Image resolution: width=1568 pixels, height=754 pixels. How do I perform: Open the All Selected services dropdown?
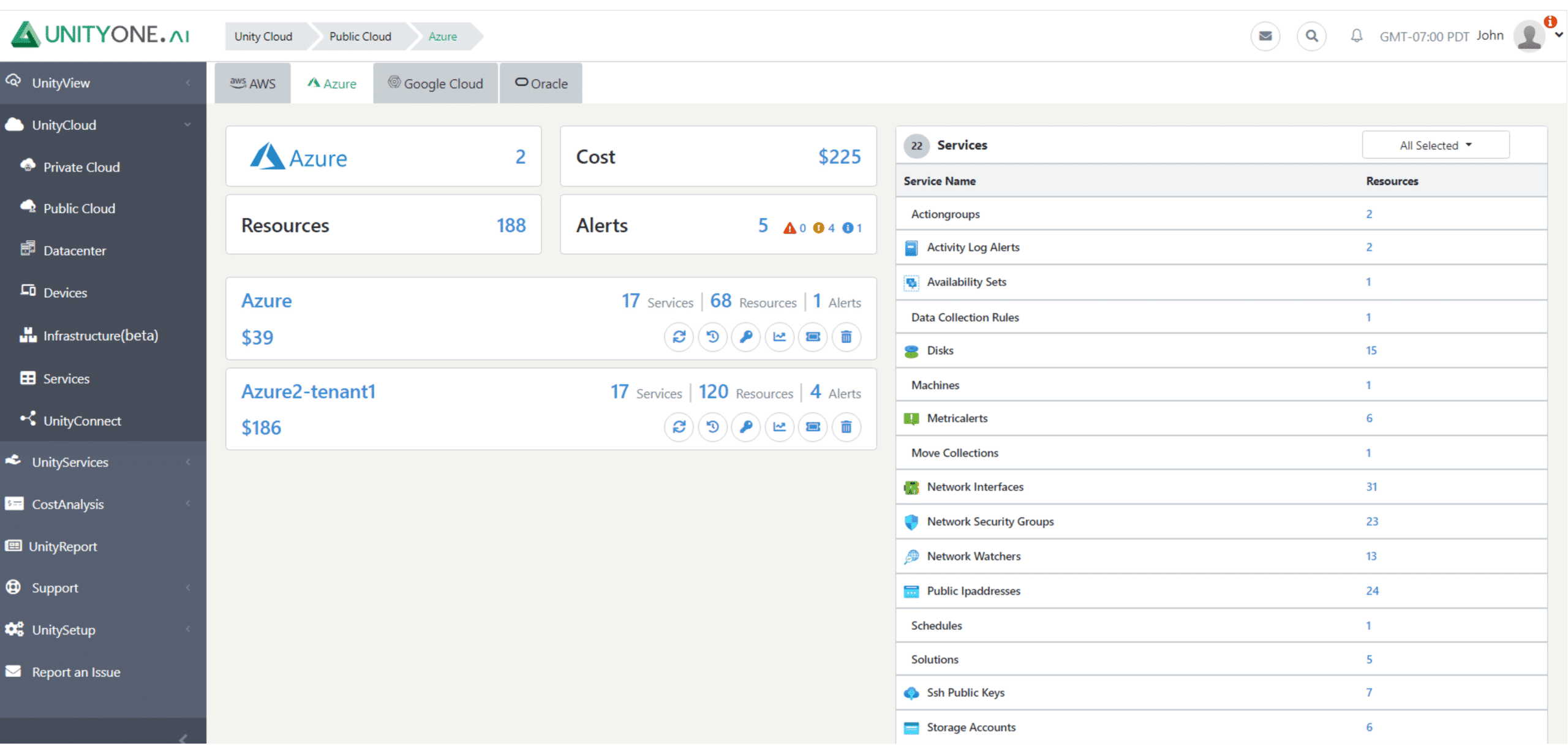[1435, 145]
